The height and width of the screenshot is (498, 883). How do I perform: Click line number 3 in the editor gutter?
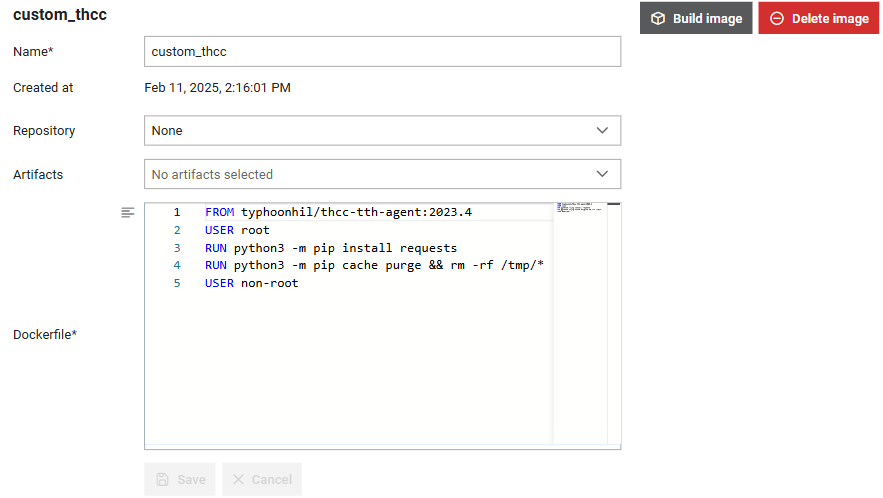(177, 248)
